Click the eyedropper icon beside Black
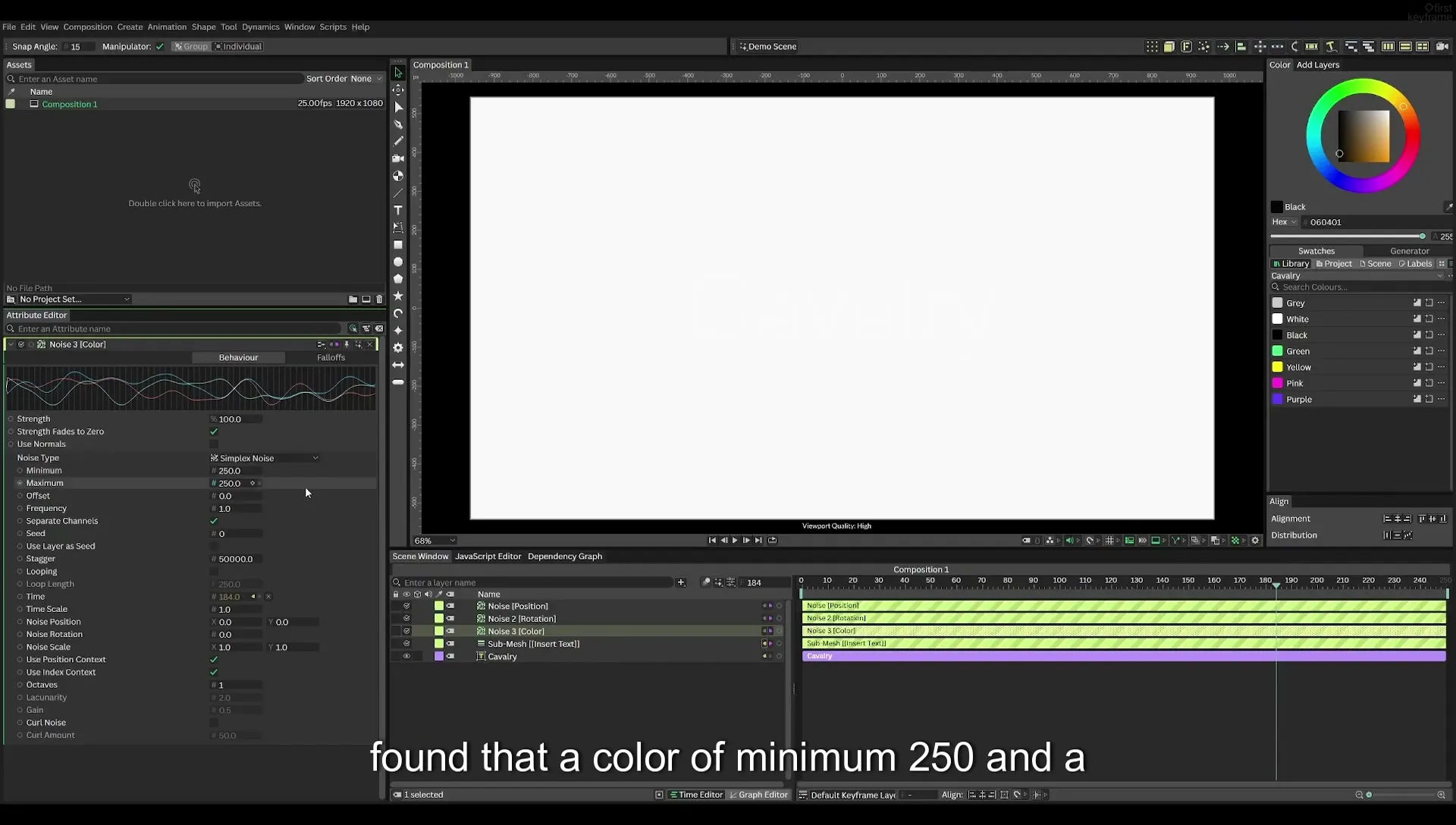The image size is (1456, 825). coord(1448,207)
